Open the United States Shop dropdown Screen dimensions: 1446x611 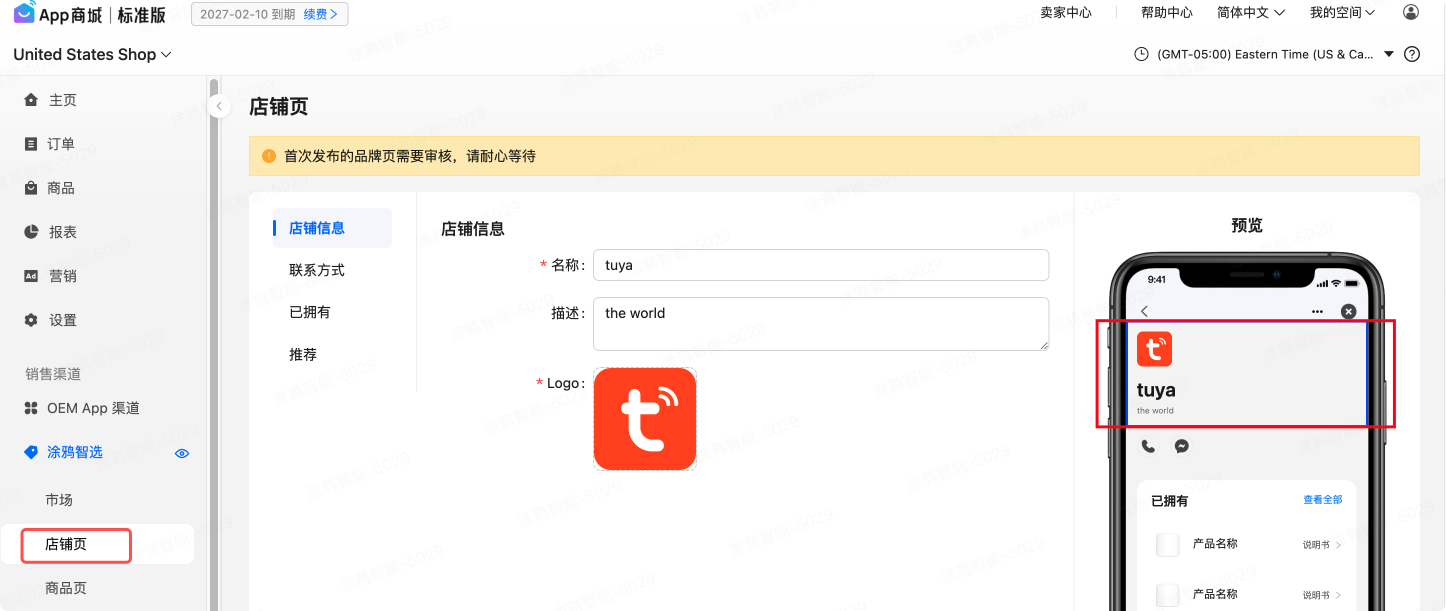(93, 54)
